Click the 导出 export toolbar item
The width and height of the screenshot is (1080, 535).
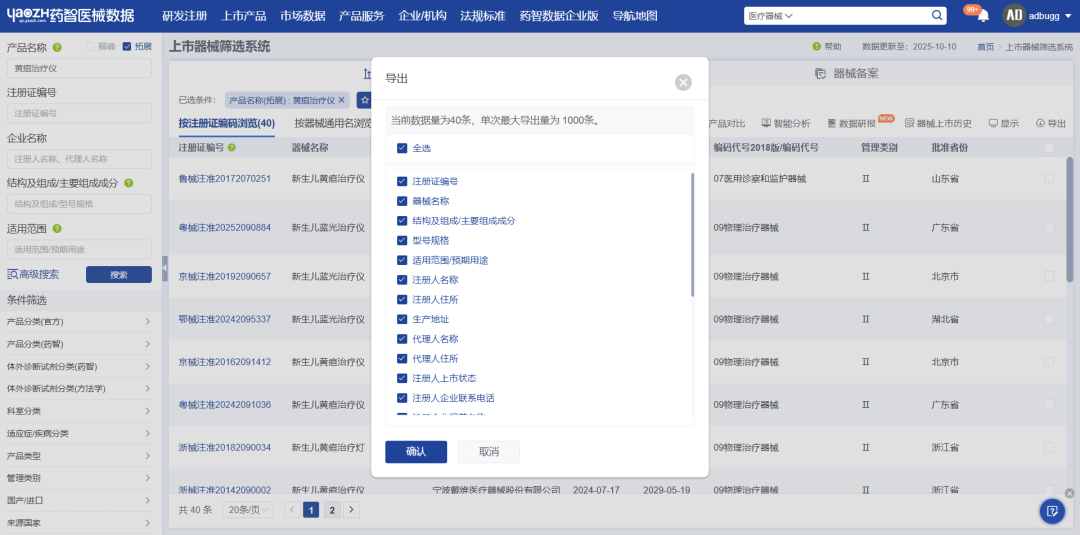click(1050, 123)
